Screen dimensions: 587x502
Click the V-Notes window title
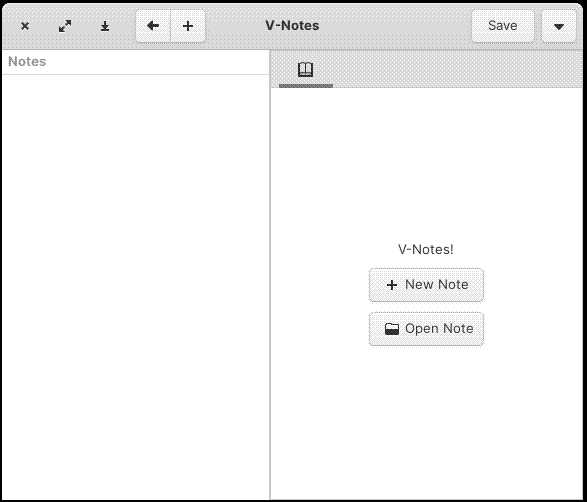(292, 25)
